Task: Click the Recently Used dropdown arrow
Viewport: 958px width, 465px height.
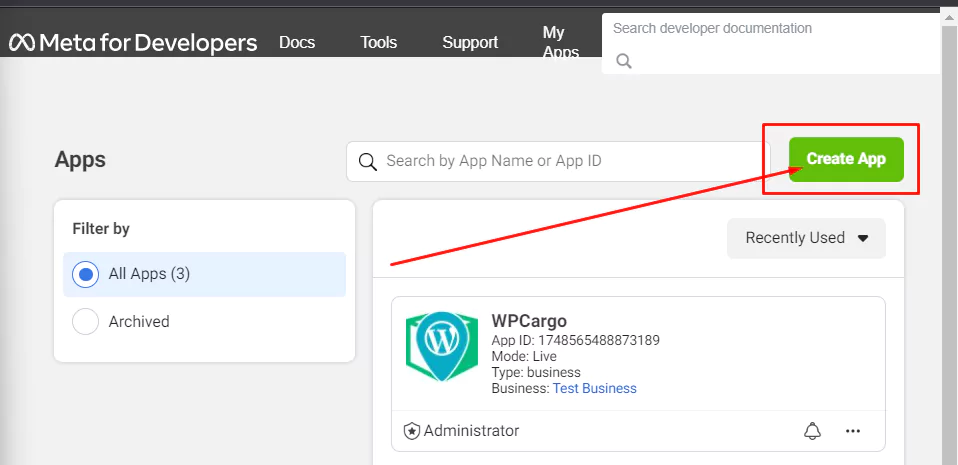Action: pyautogui.click(x=863, y=238)
